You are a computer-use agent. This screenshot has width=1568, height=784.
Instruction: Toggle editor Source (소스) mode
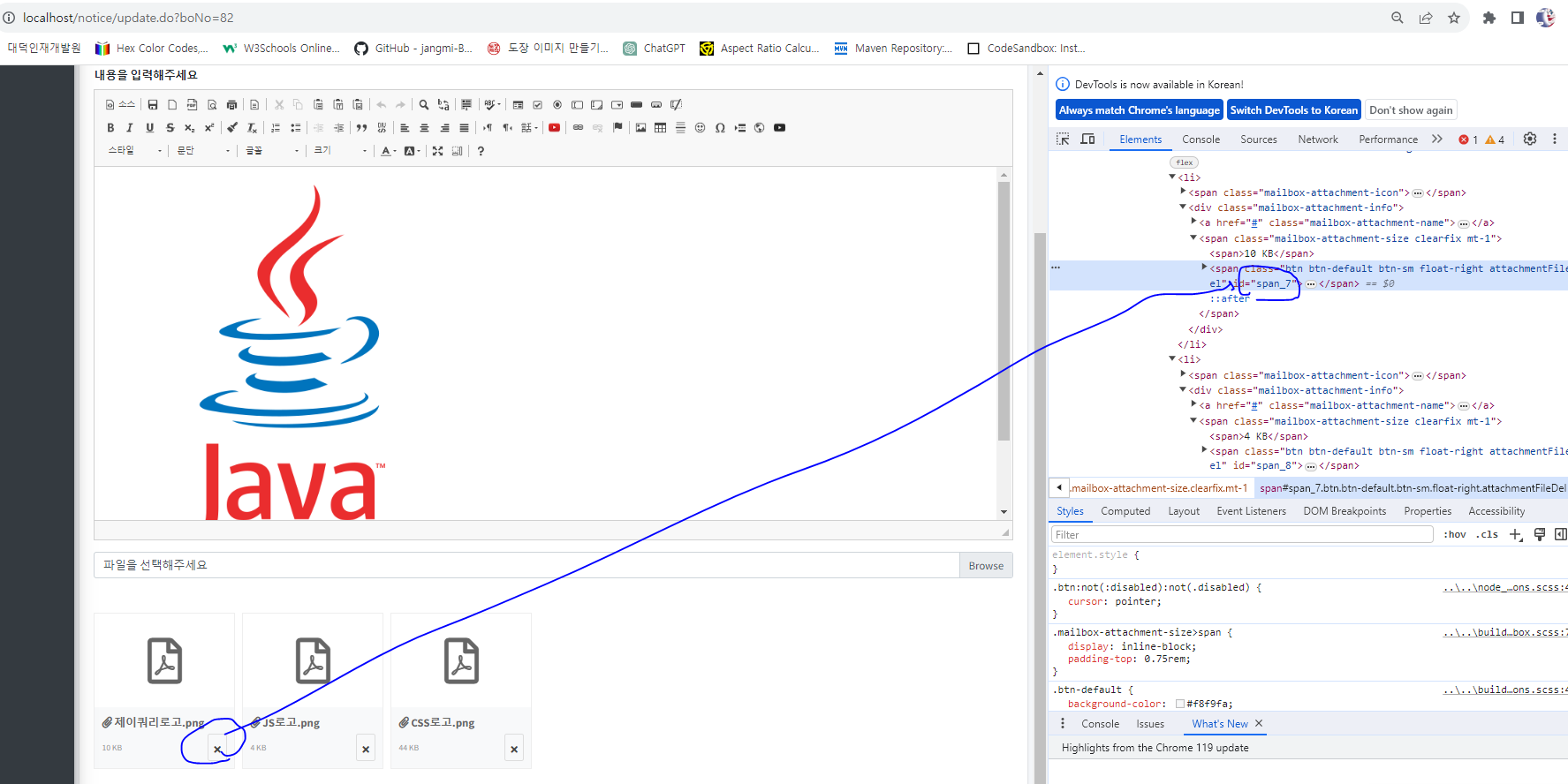(120, 104)
